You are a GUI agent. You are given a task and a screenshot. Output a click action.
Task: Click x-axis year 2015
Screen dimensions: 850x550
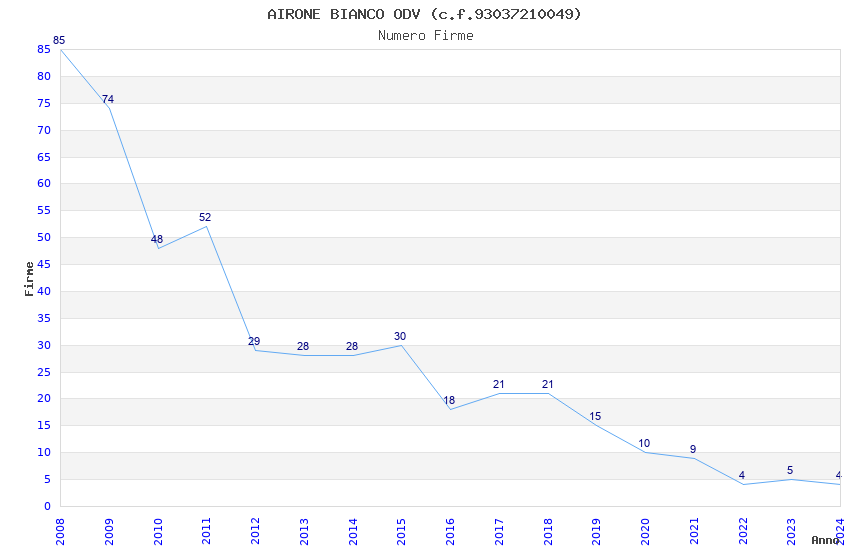coord(401,531)
